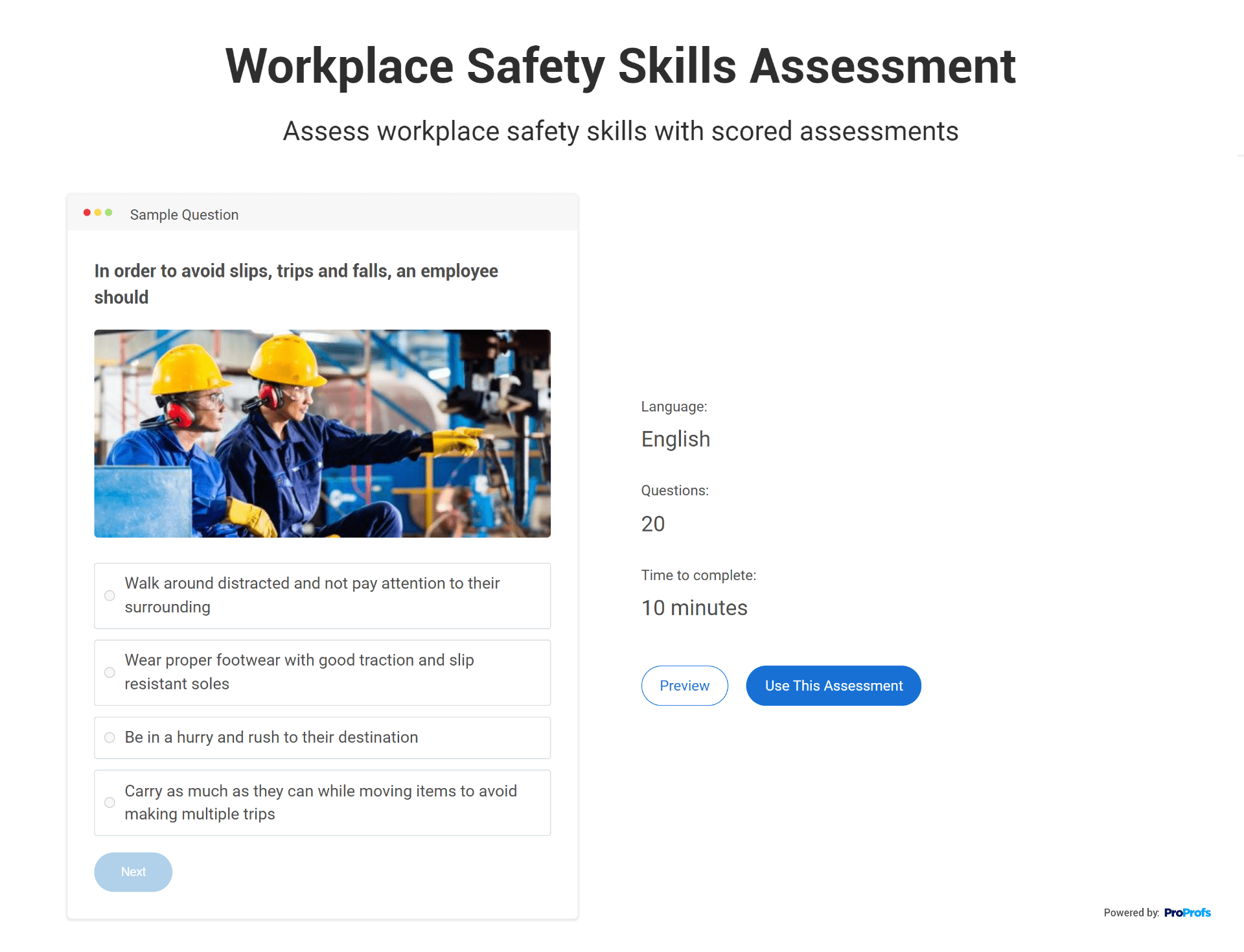Click Use This Assessment button
This screenshot has height=952, width=1244.
(x=833, y=686)
